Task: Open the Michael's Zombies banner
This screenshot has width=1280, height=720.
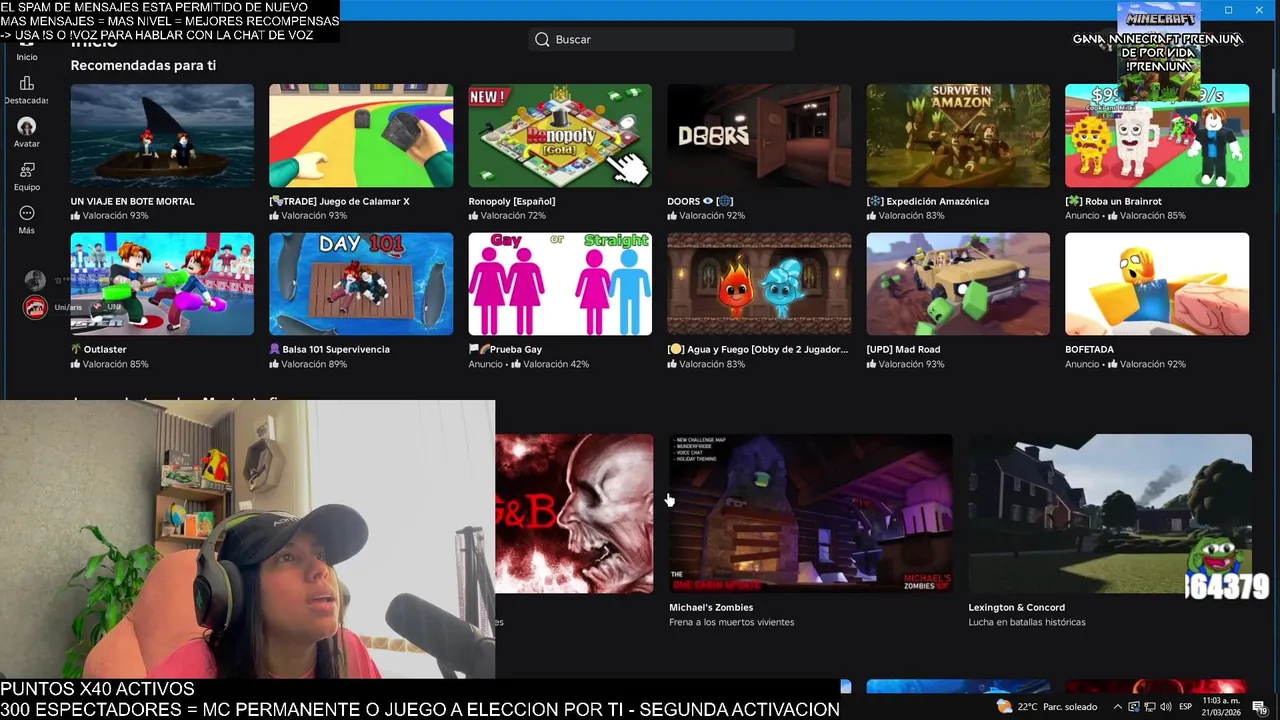Action: (810, 513)
